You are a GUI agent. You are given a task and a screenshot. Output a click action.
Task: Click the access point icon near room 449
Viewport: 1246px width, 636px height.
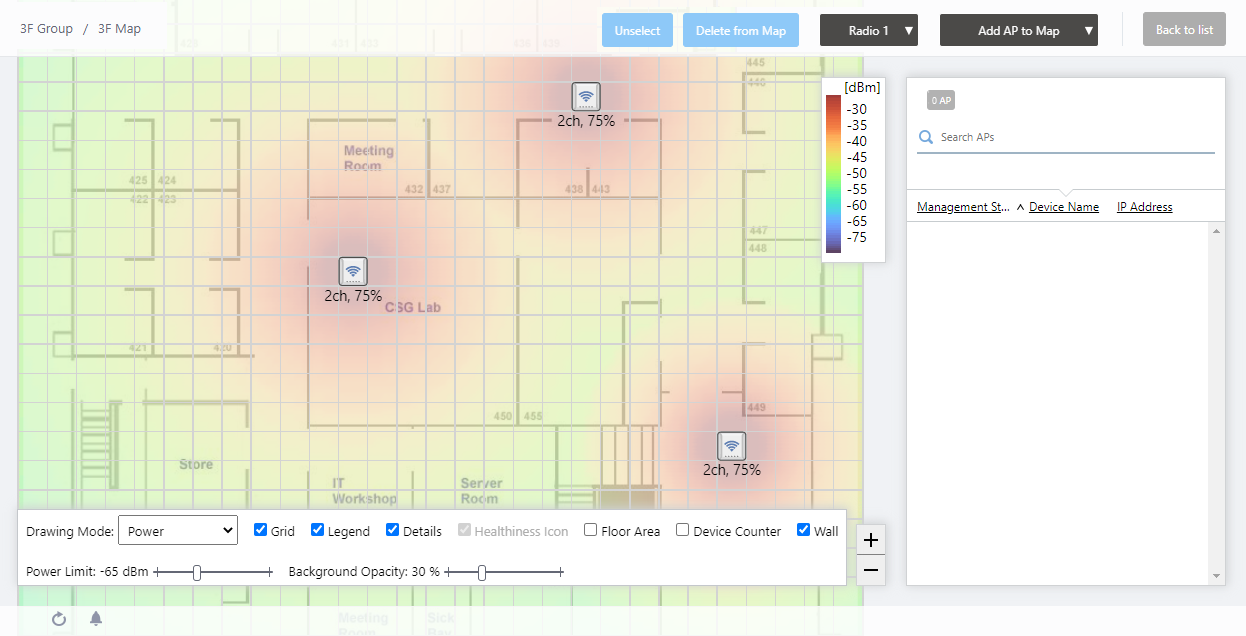click(x=731, y=446)
